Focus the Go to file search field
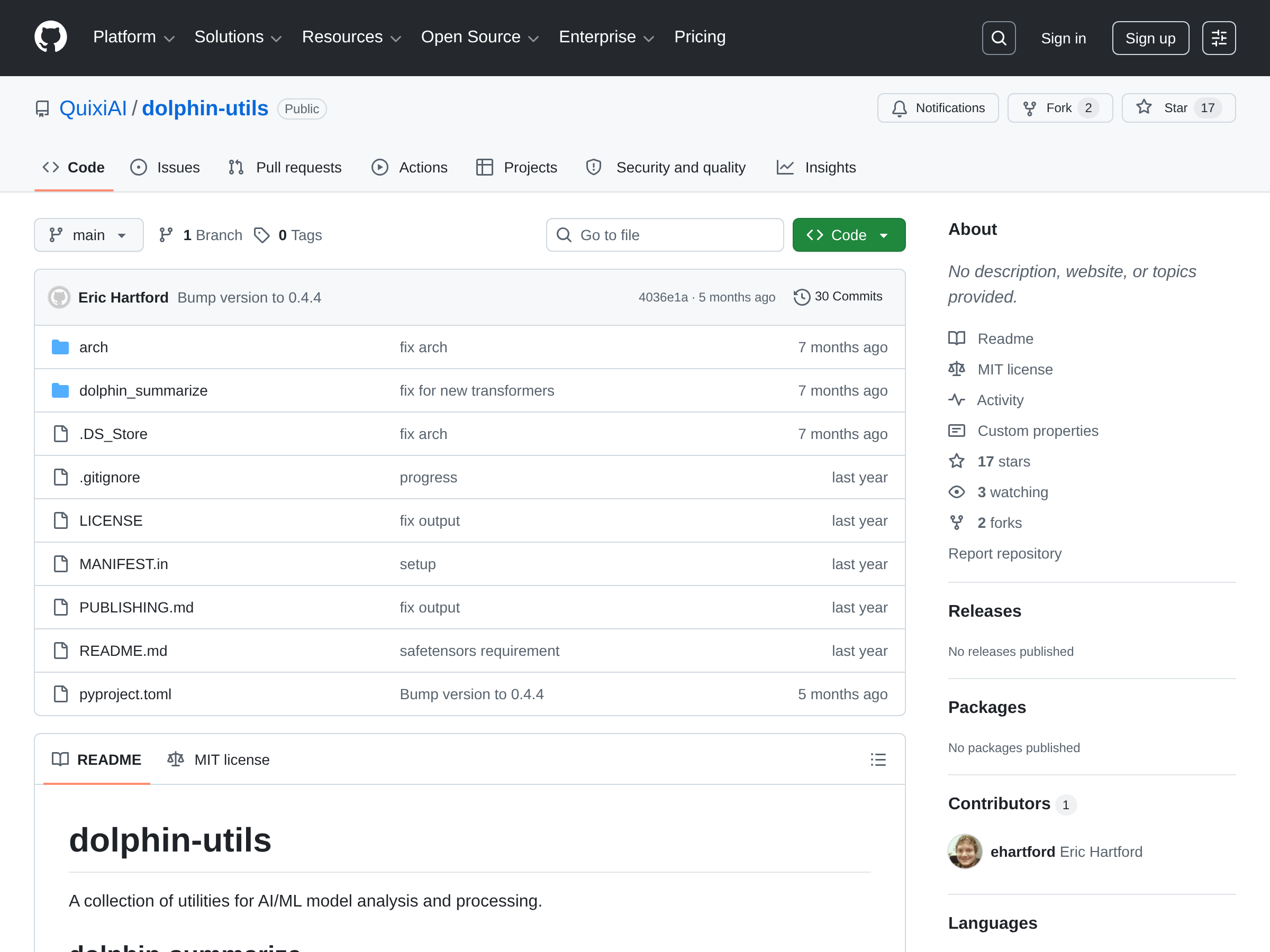This screenshot has height=952, width=1270. 665,235
